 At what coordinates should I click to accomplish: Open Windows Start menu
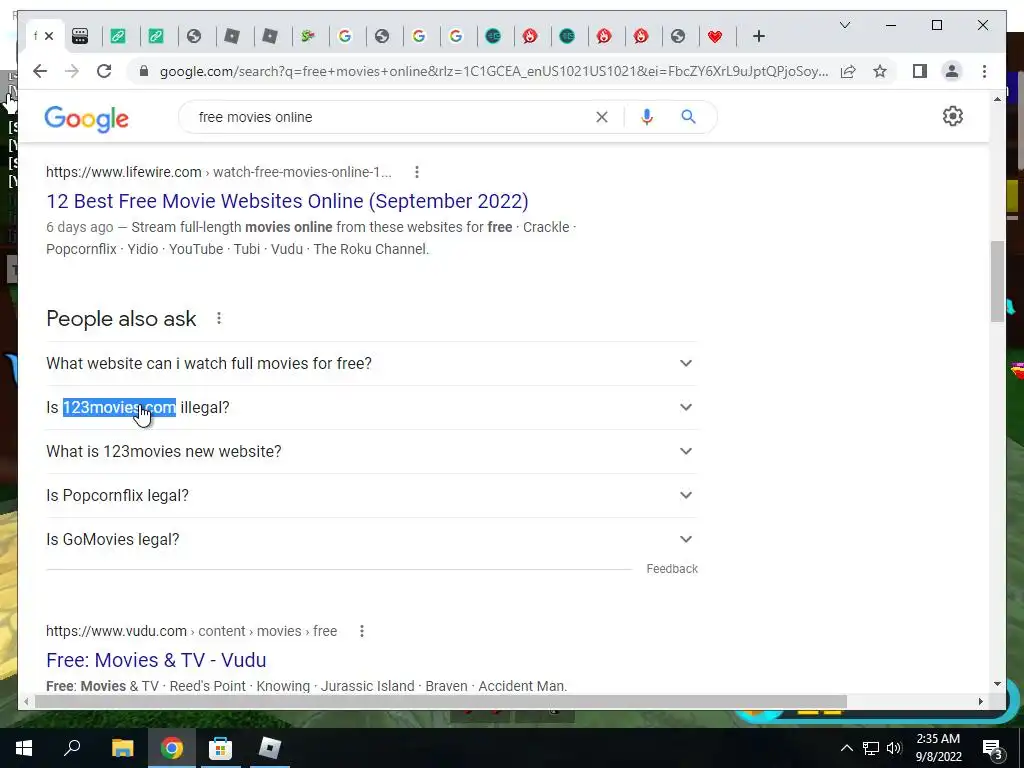(x=24, y=748)
